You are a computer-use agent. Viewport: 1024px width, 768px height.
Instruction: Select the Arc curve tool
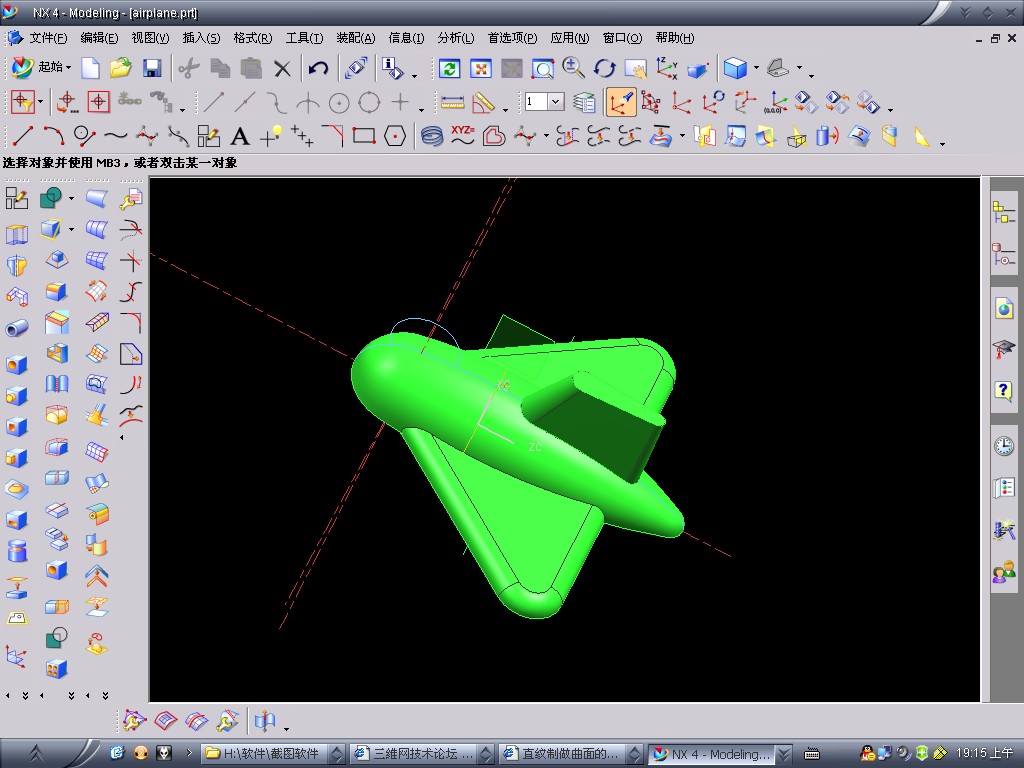(54, 136)
